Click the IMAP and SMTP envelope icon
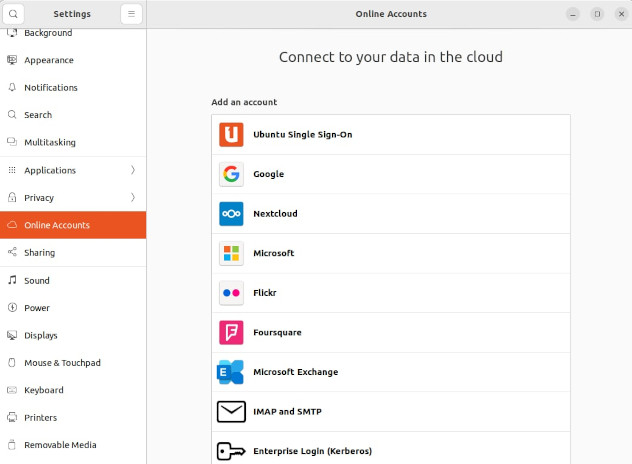This screenshot has width=632, height=464. click(231, 411)
